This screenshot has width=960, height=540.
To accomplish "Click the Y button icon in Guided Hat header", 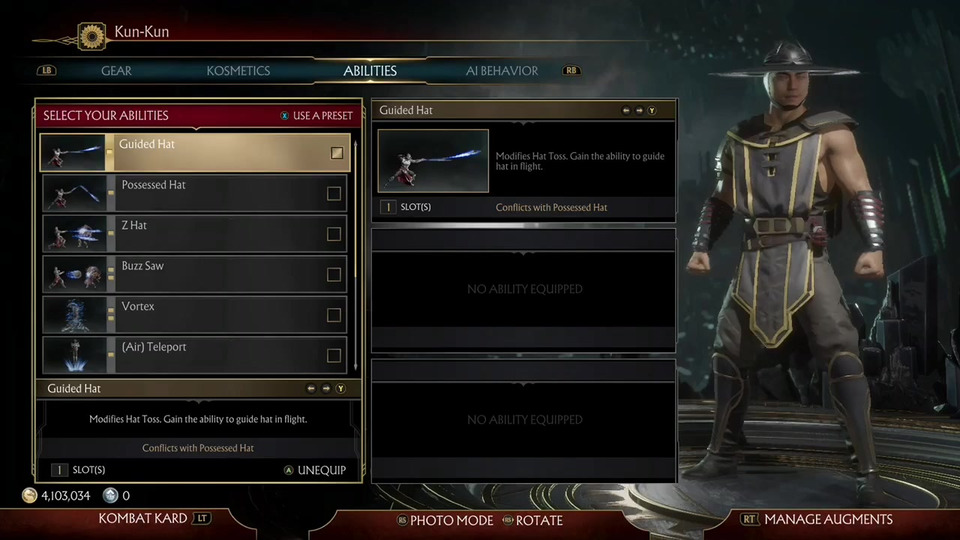I will tap(652, 111).
